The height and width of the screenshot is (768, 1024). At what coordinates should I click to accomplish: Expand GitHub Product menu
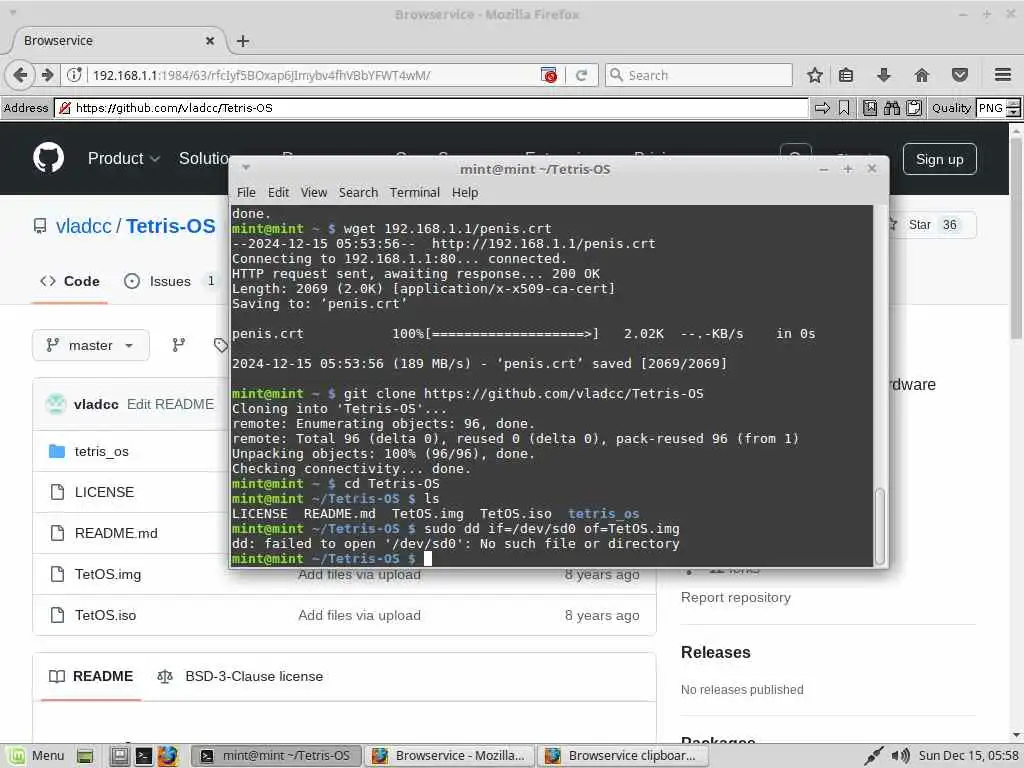123,159
